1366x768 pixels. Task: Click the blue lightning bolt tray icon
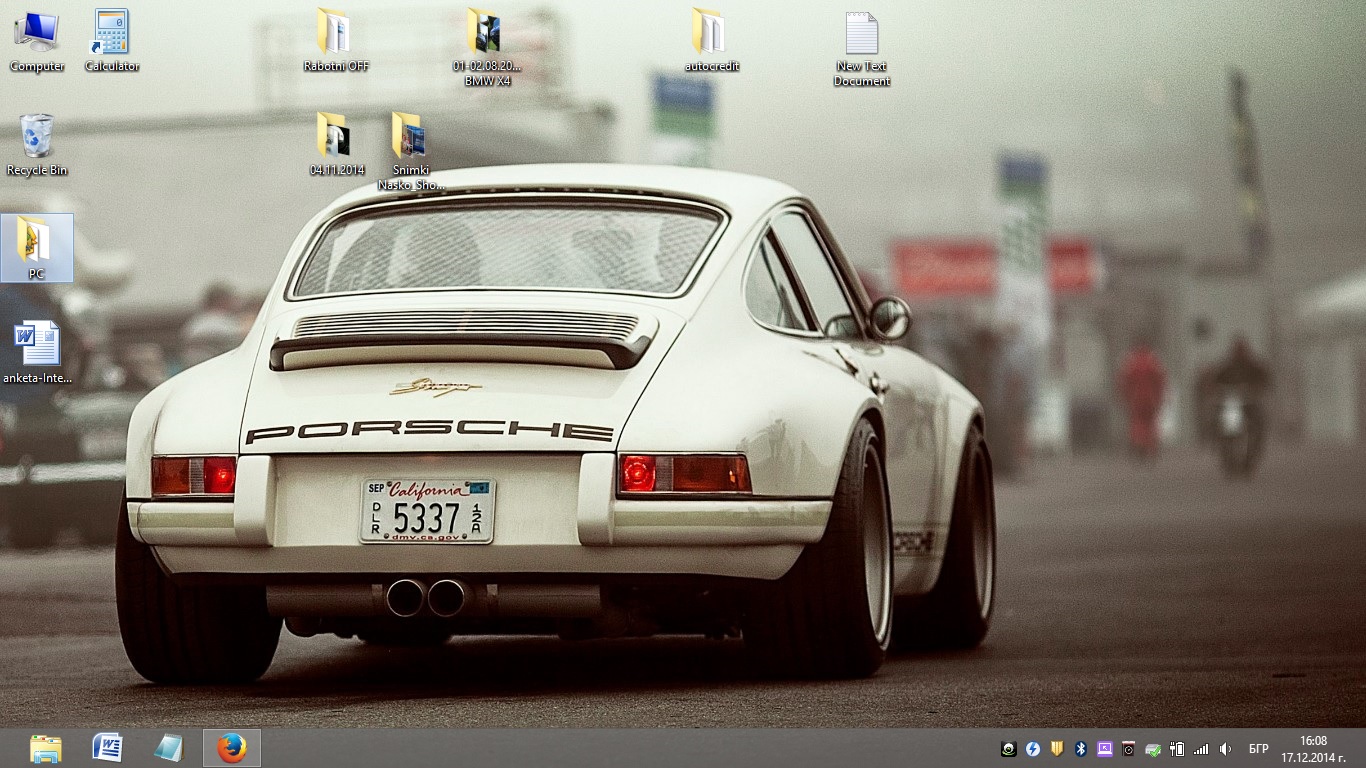[1033, 748]
